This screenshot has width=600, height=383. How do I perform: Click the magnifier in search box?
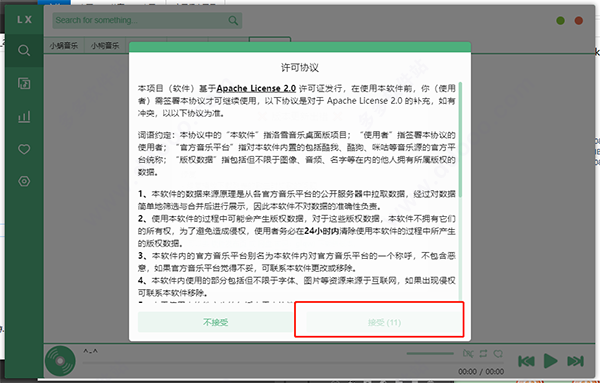pos(233,20)
